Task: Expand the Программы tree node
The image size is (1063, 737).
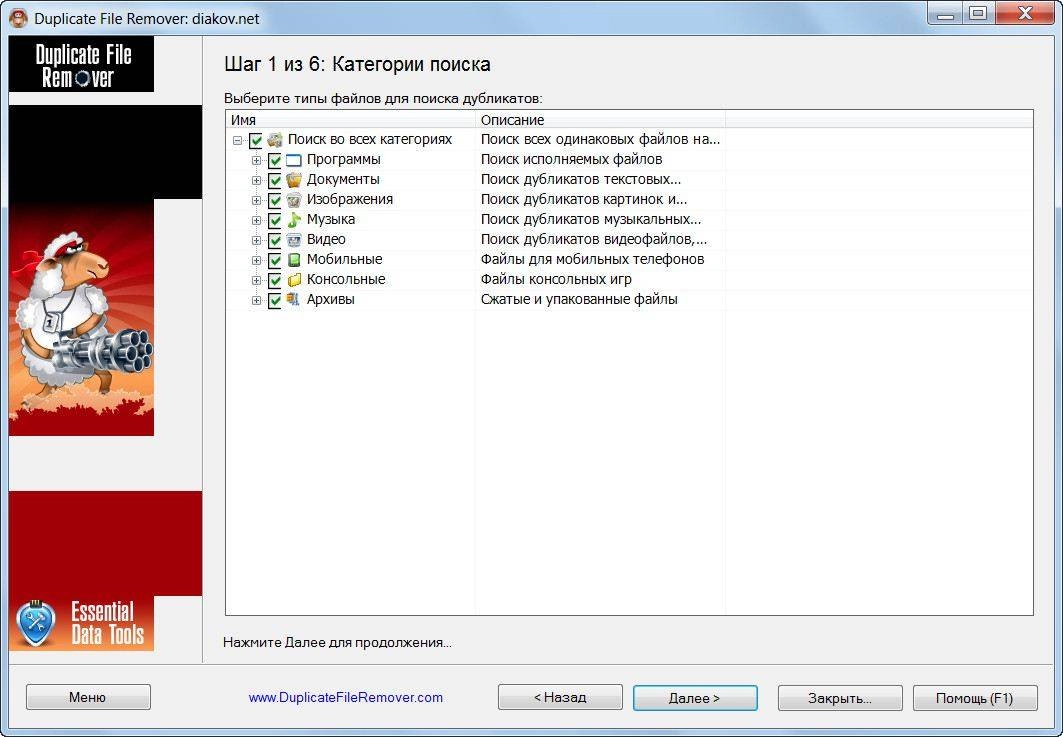Action: pyautogui.click(x=256, y=161)
